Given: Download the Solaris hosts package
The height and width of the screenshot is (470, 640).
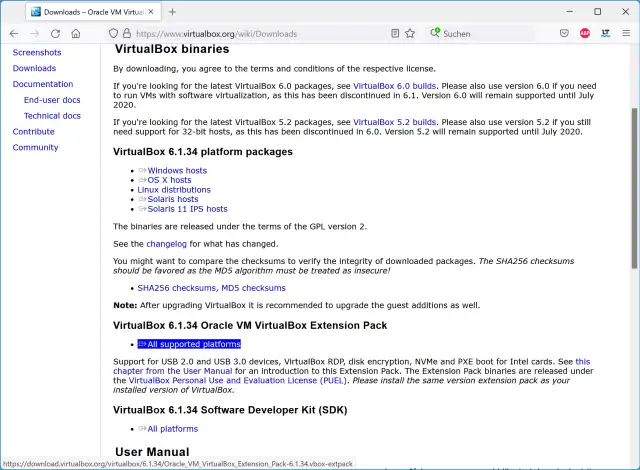Looking at the screenshot, I should [x=173, y=199].
